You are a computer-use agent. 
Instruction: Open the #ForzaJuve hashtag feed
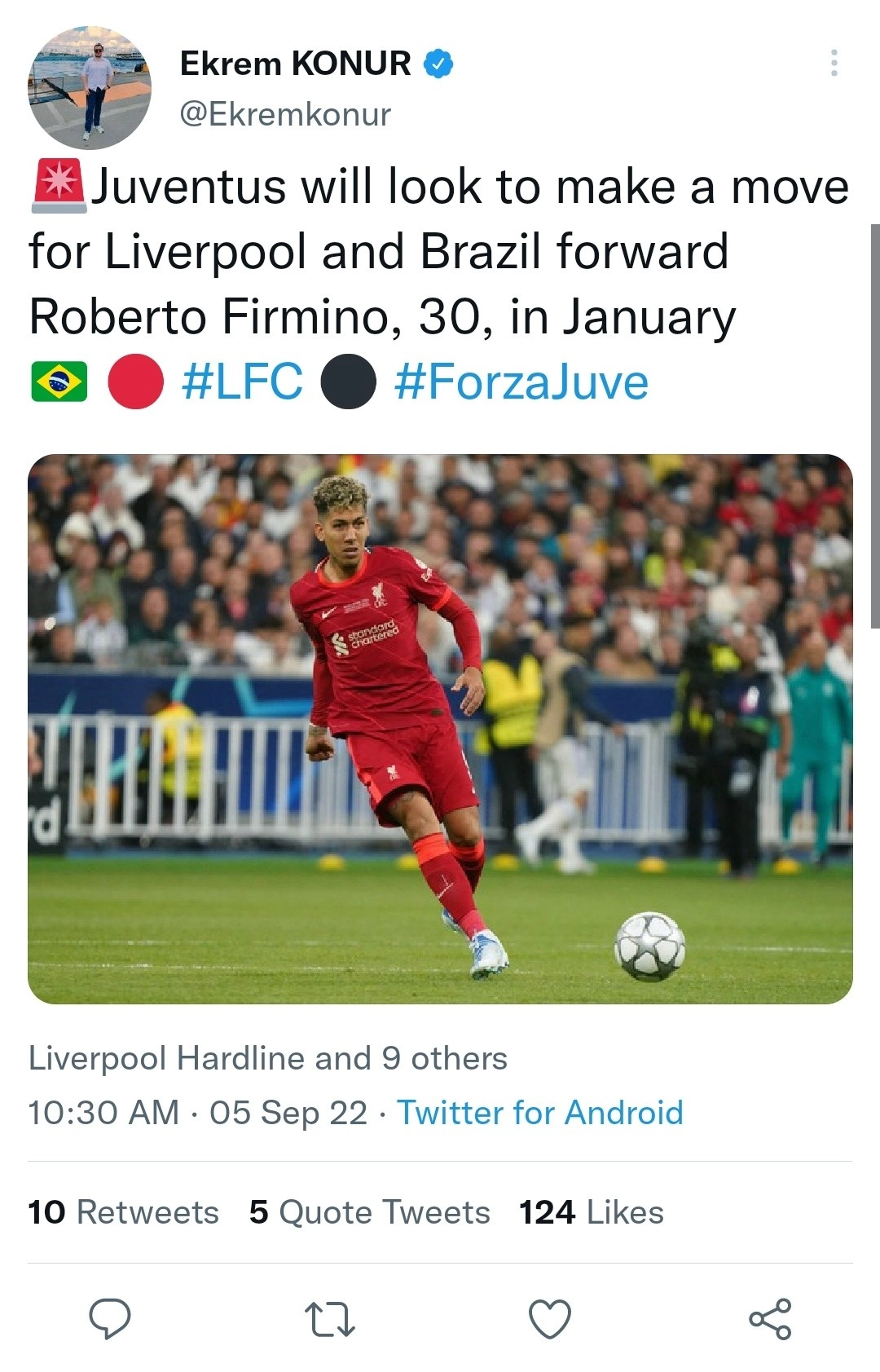coord(520,380)
